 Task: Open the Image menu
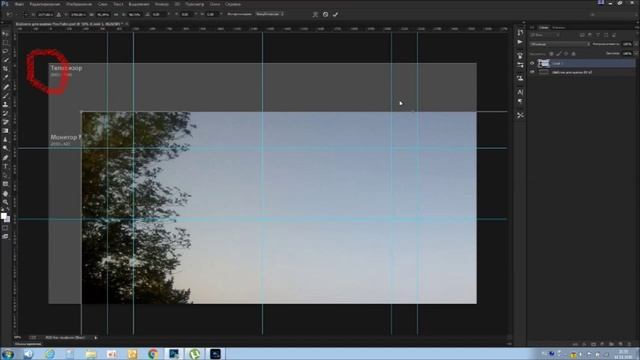tap(79, 4)
